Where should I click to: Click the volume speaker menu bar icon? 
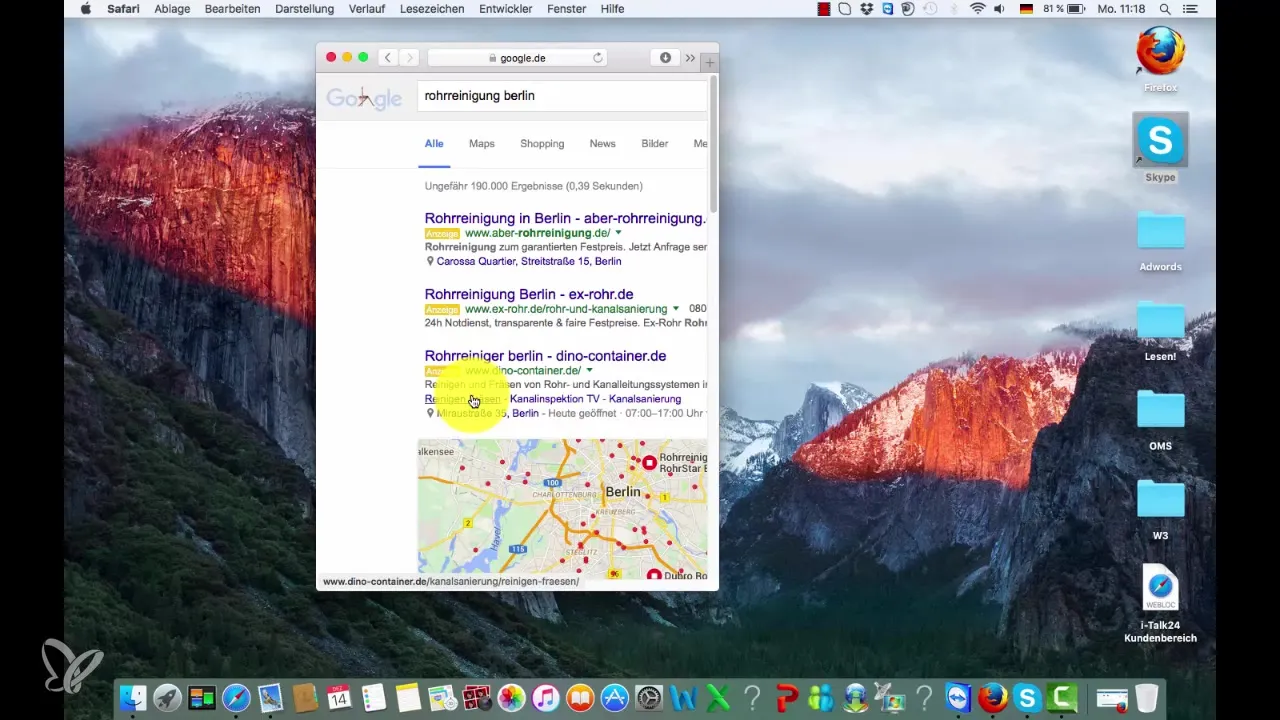click(x=998, y=9)
